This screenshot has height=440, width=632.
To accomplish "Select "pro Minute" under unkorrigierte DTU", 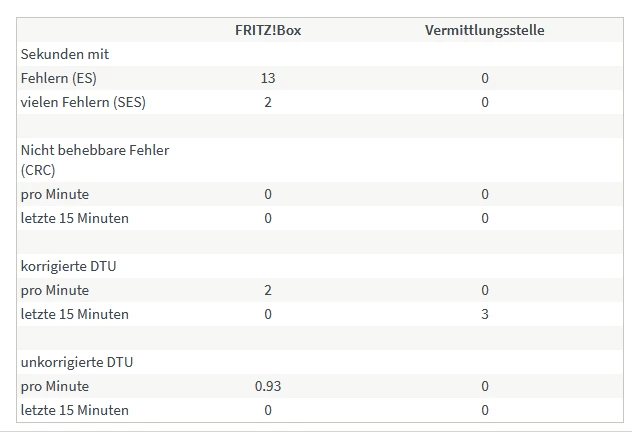I will click(x=55, y=386).
